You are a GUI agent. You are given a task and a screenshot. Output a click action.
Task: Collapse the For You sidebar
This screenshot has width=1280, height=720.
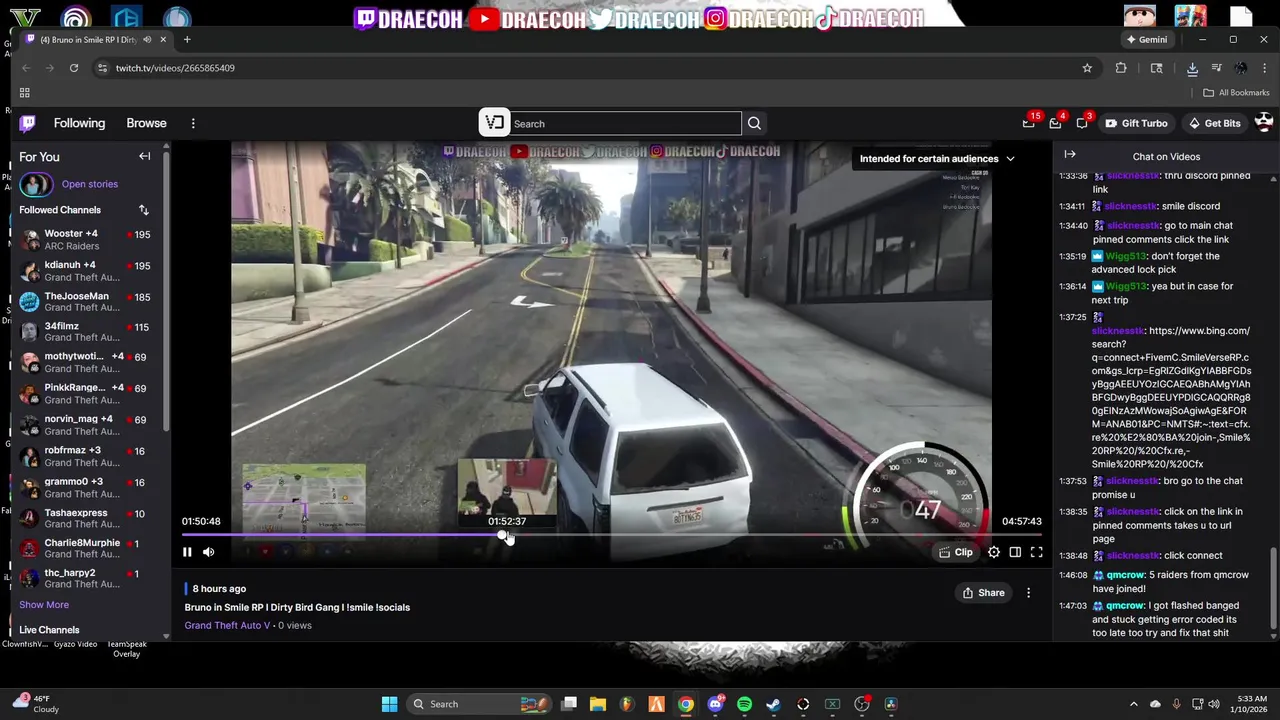(x=145, y=157)
